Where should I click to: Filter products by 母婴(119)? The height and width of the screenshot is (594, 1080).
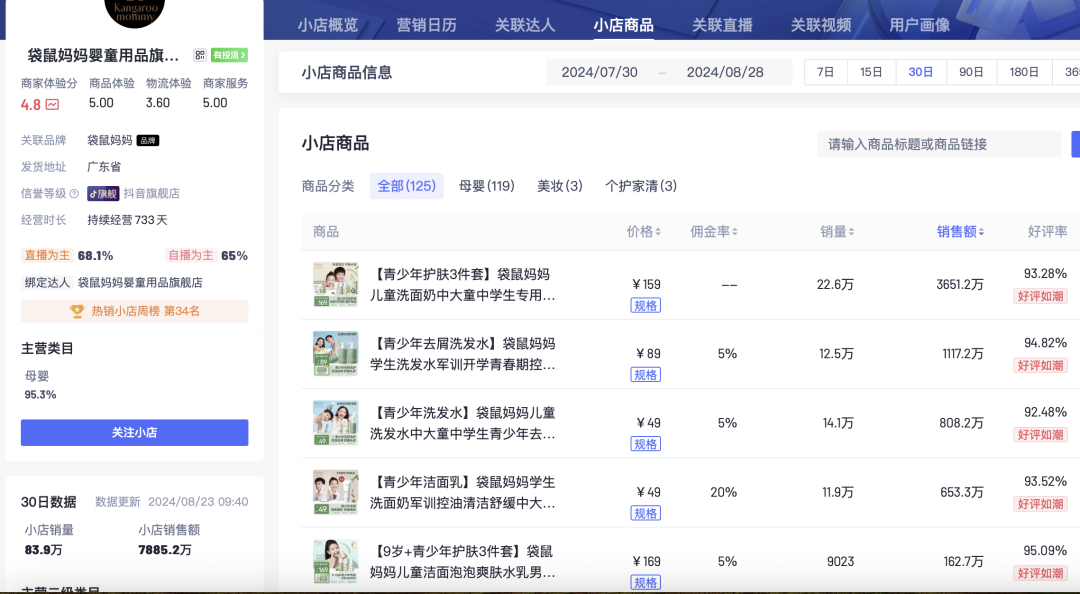pos(486,186)
